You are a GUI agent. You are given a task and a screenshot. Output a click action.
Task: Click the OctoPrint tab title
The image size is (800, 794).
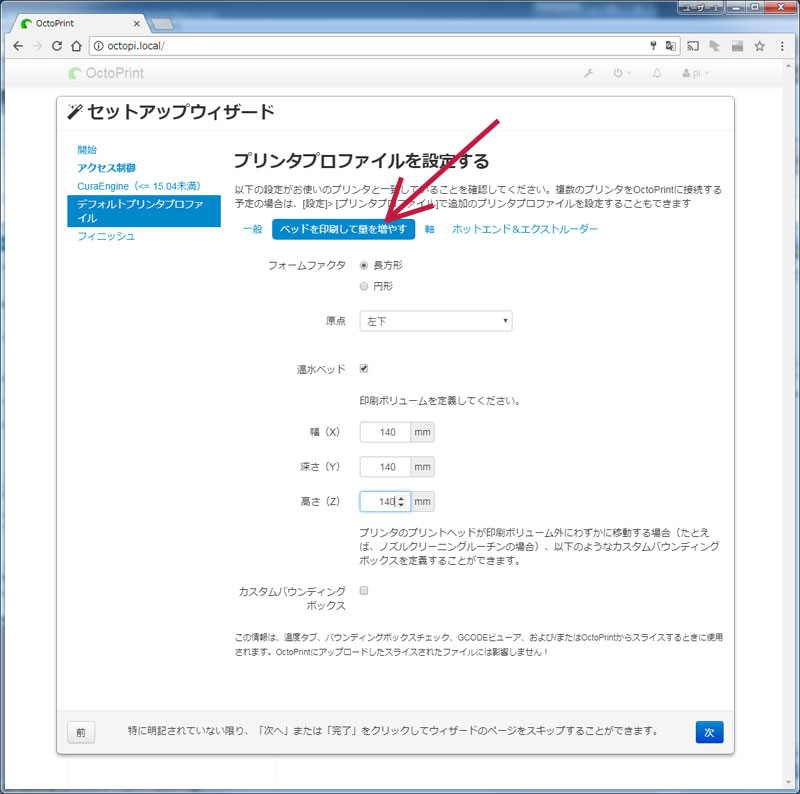click(x=55, y=23)
